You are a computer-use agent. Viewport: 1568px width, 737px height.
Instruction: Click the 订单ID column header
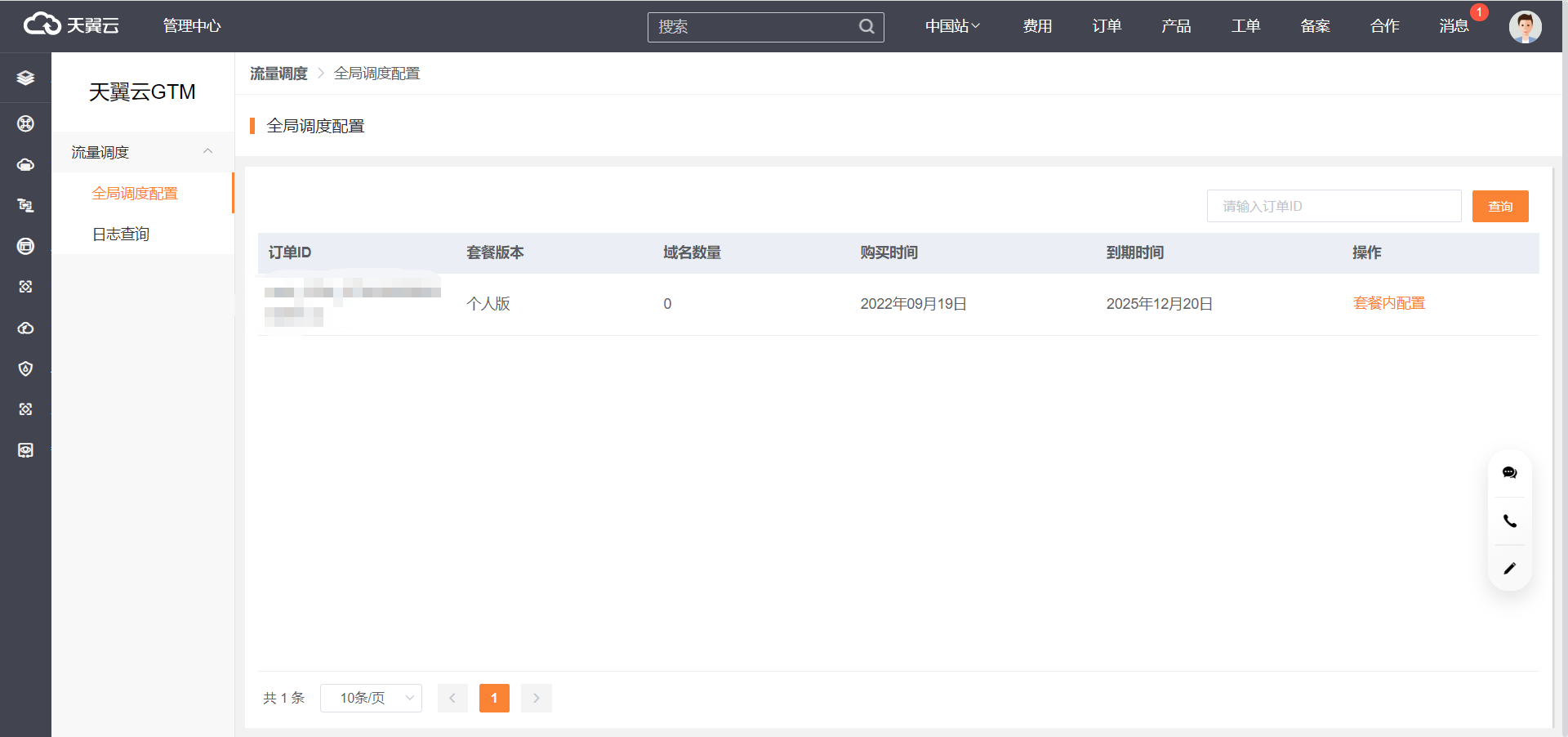(290, 252)
